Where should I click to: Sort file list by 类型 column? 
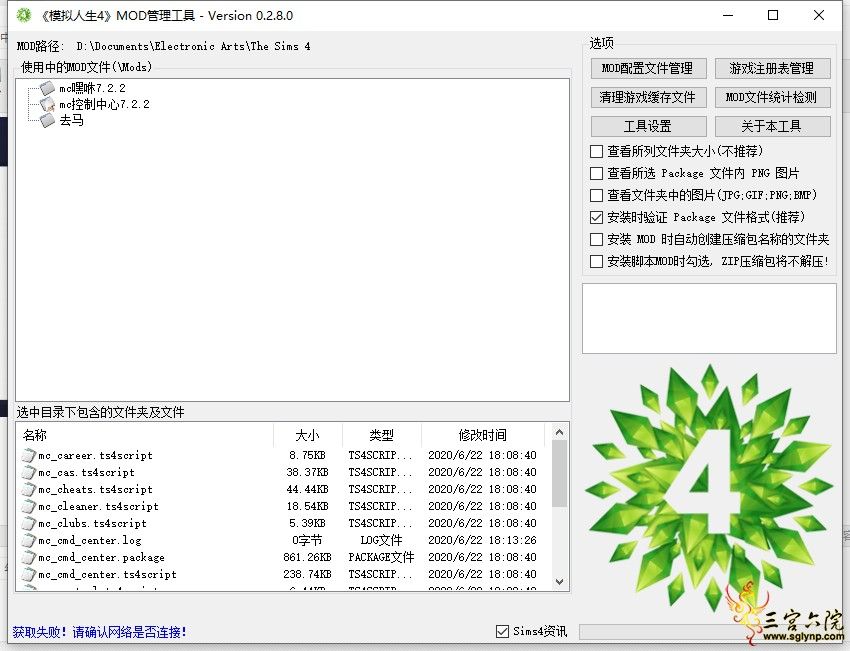point(382,435)
